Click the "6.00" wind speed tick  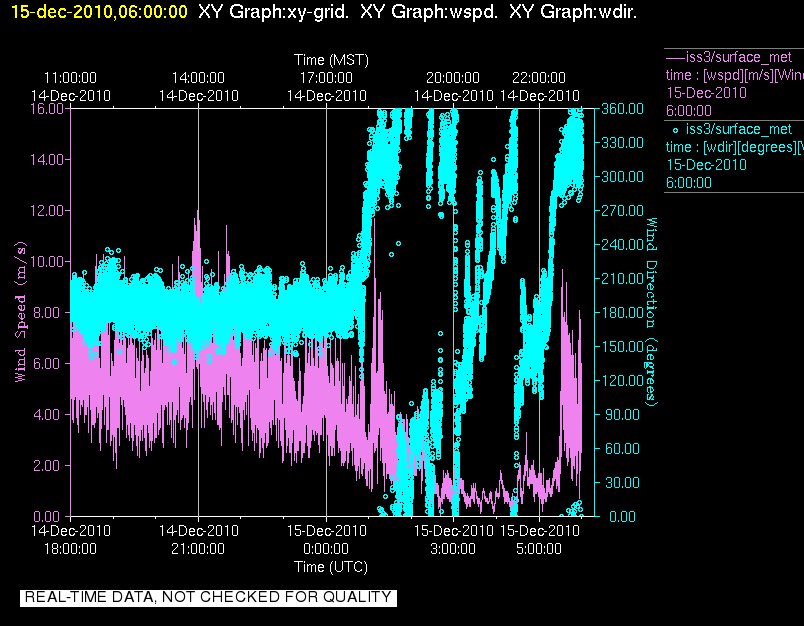(47, 364)
